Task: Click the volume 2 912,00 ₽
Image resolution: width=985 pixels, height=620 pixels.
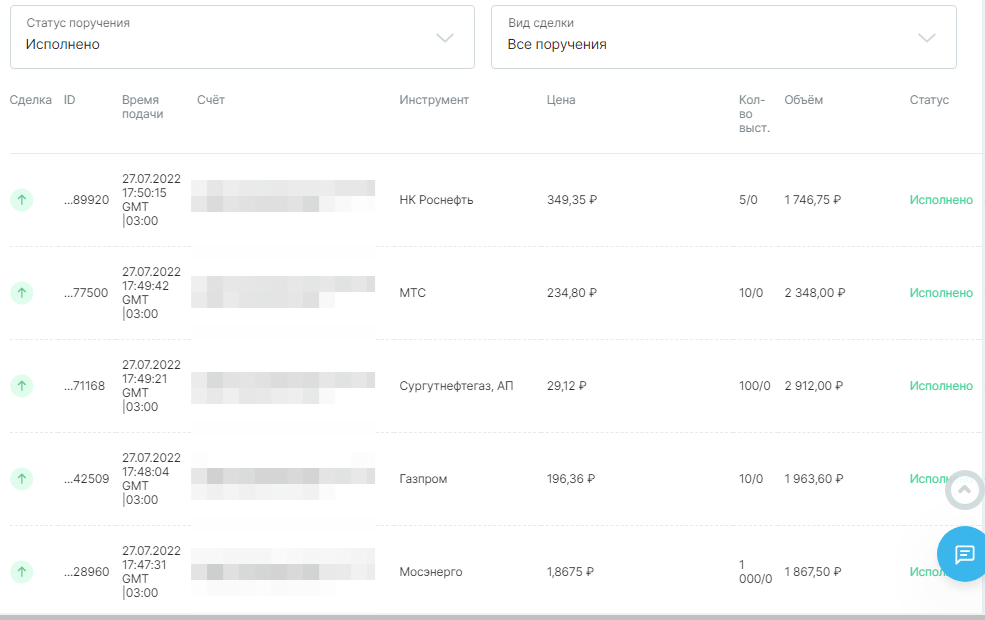Action: pyautogui.click(x=814, y=386)
